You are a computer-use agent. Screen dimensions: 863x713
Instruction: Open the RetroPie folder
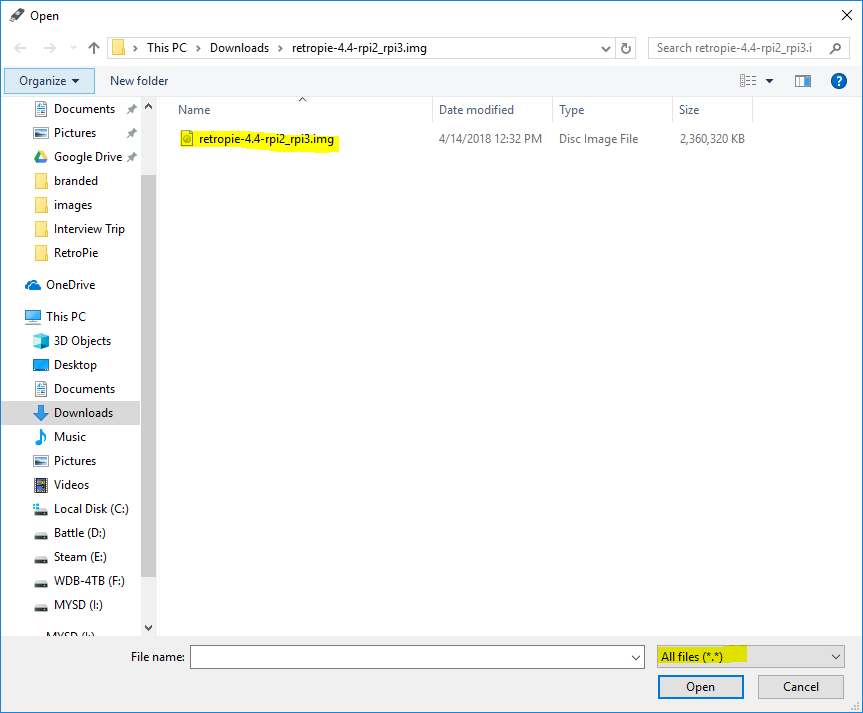coord(76,253)
